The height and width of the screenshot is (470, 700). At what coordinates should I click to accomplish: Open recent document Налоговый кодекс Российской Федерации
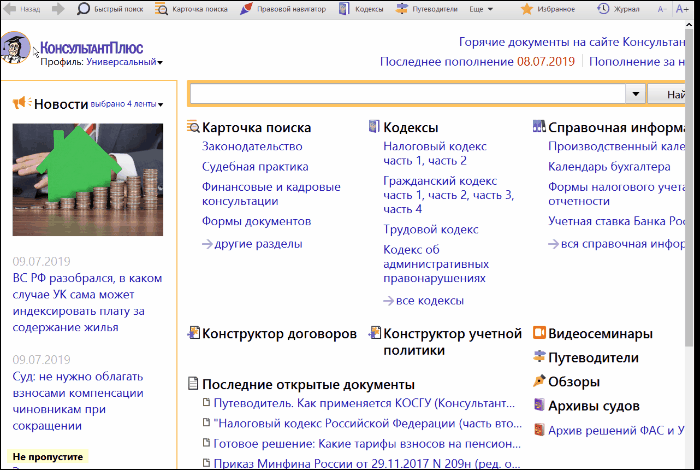tap(367, 423)
